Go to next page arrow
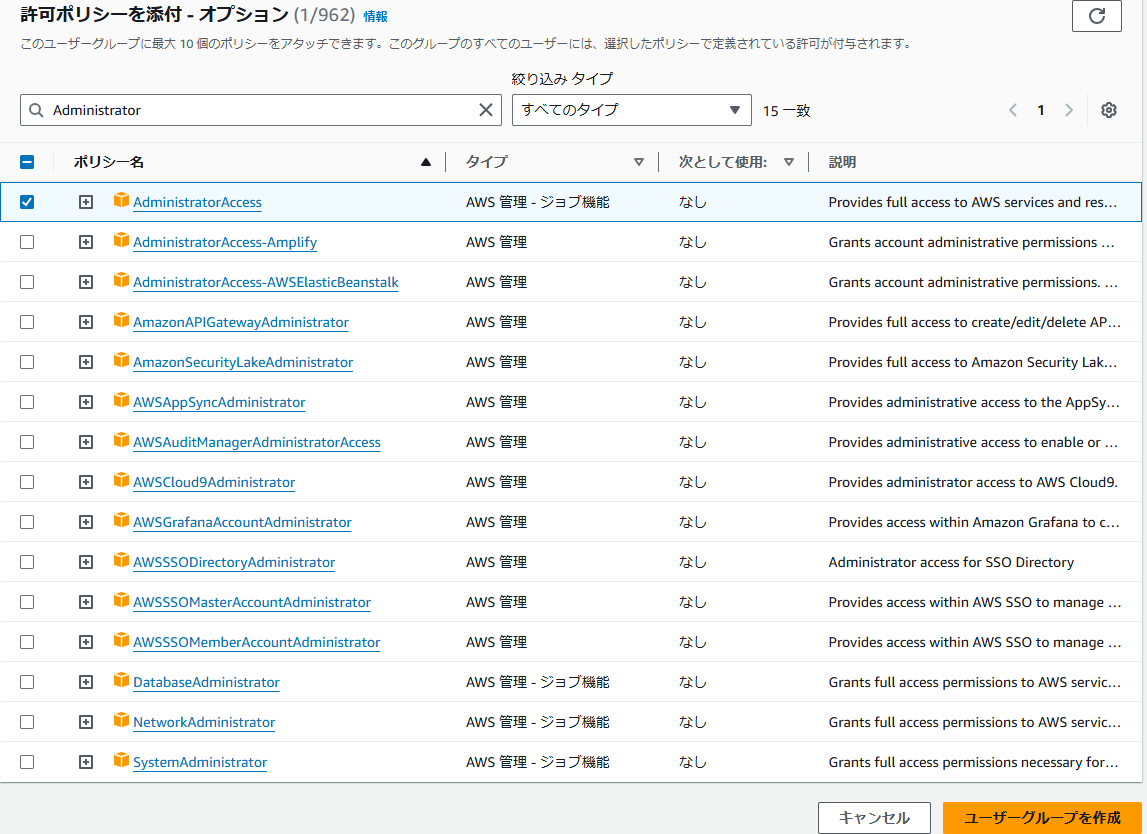This screenshot has width=1147, height=834. click(1069, 110)
